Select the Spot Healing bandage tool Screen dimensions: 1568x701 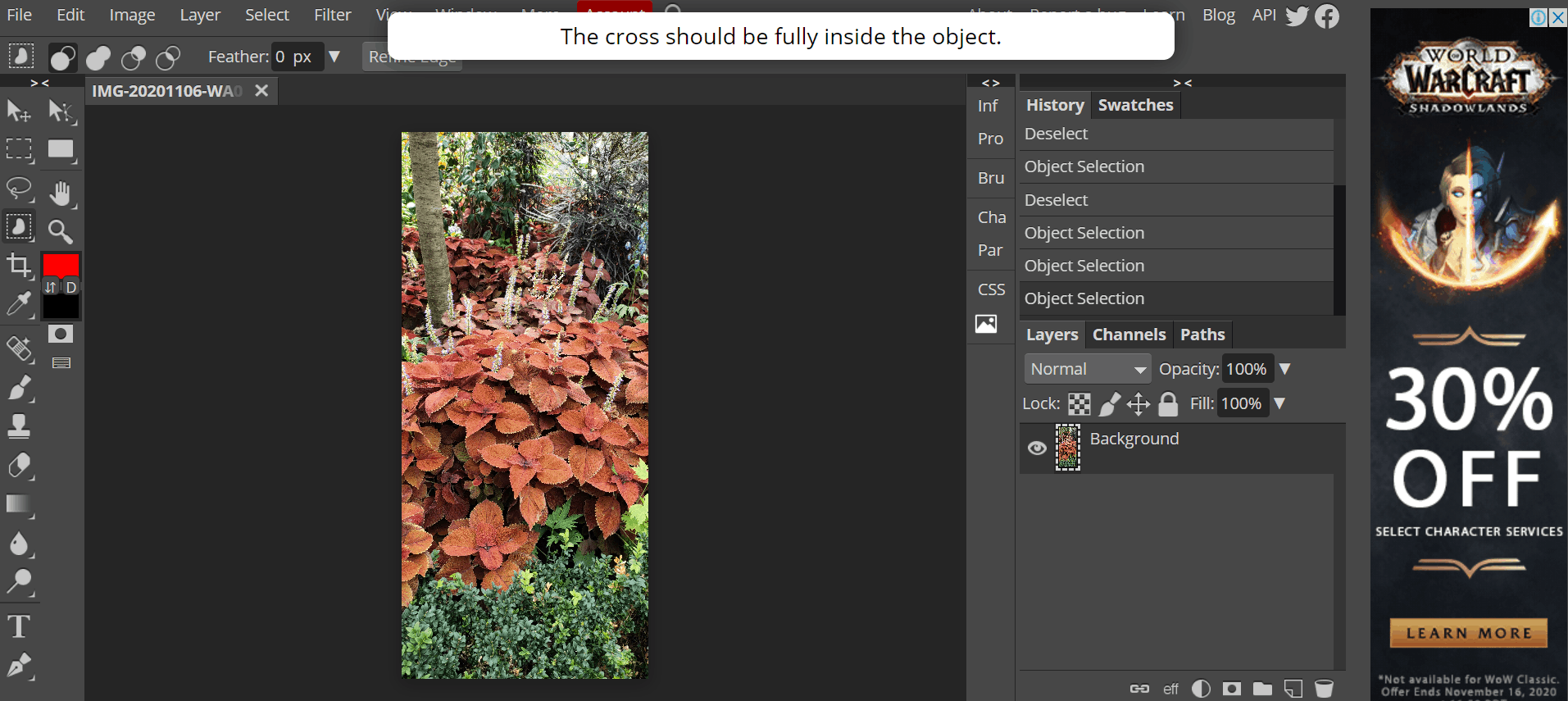(x=19, y=349)
